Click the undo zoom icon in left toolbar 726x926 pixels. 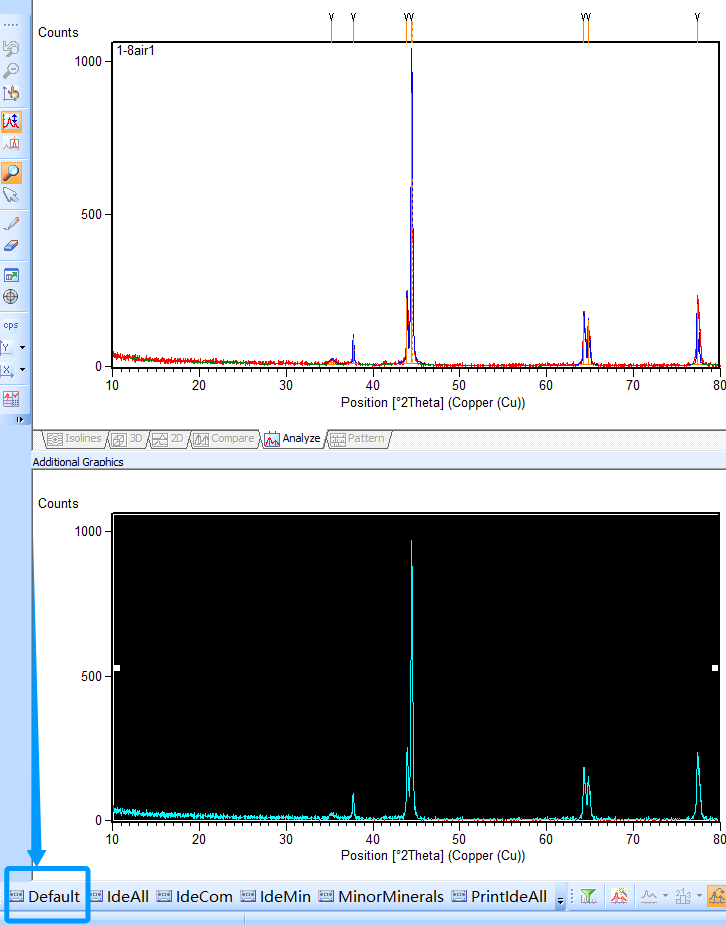(11, 48)
